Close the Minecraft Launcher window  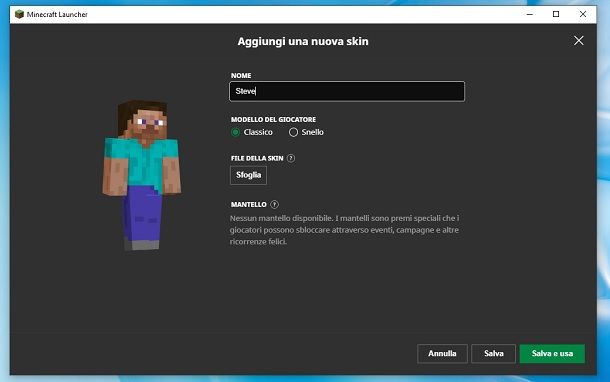(582, 14)
